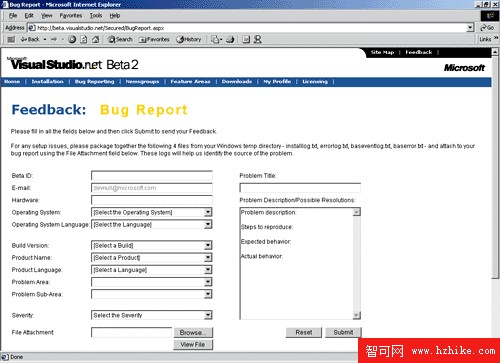This screenshot has height=363, width=500.
Task: Click the Print toolbar icon
Action: [x=230, y=39]
